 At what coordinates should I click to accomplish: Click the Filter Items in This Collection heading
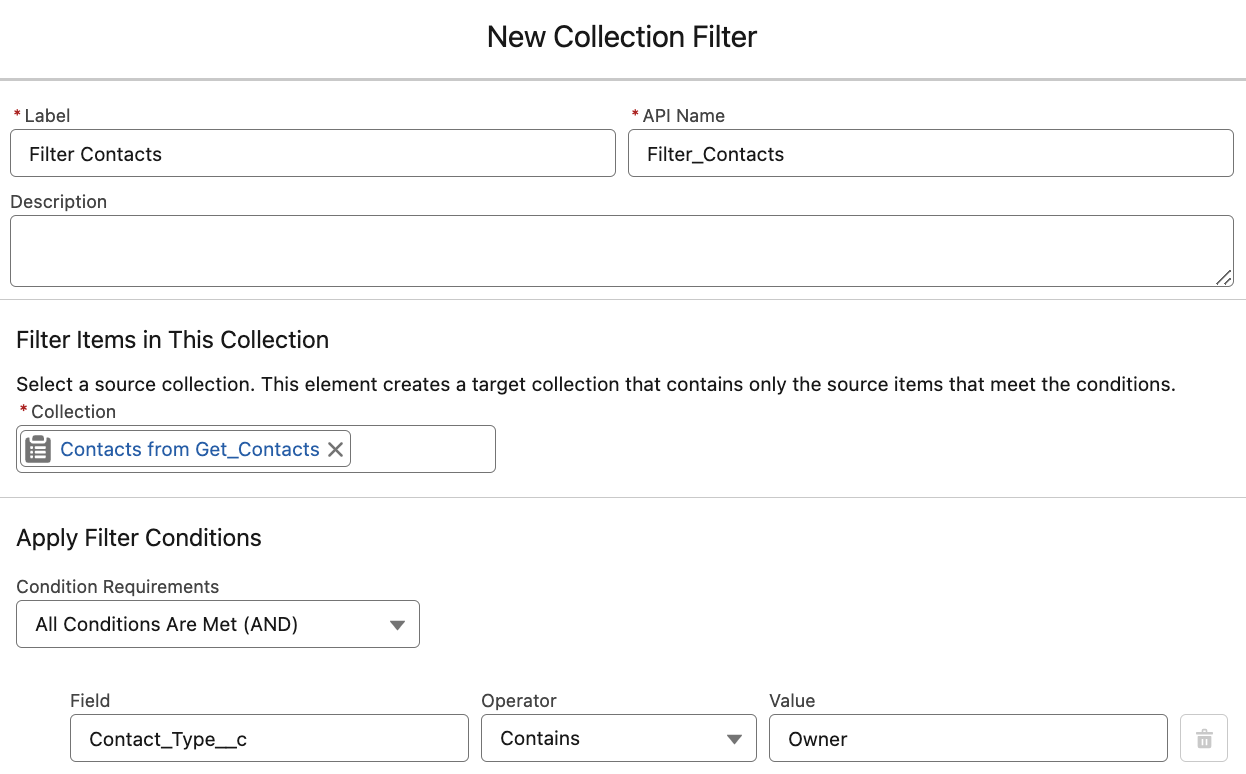(173, 340)
